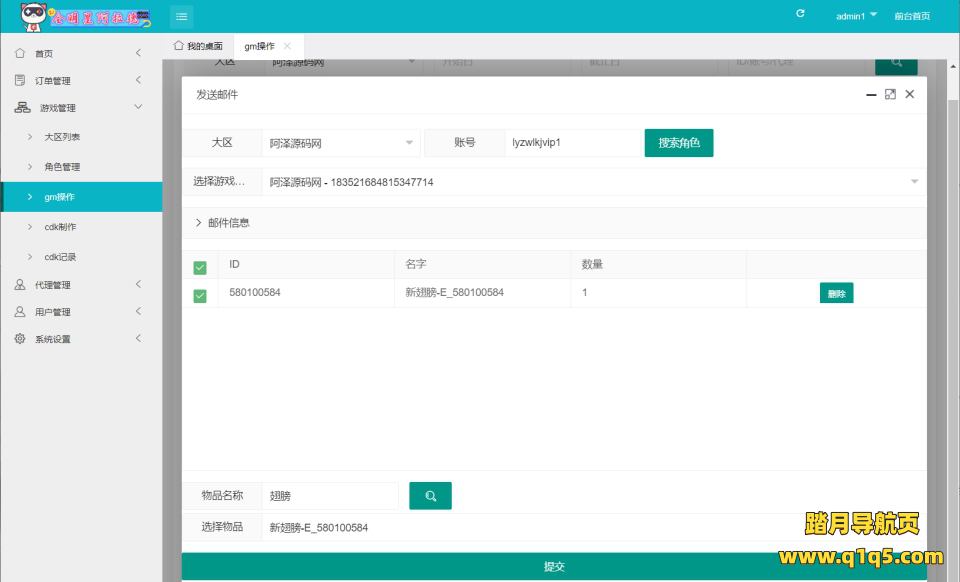Click the 搜索角色 button
Screen dimensions: 960x582
(x=679, y=143)
